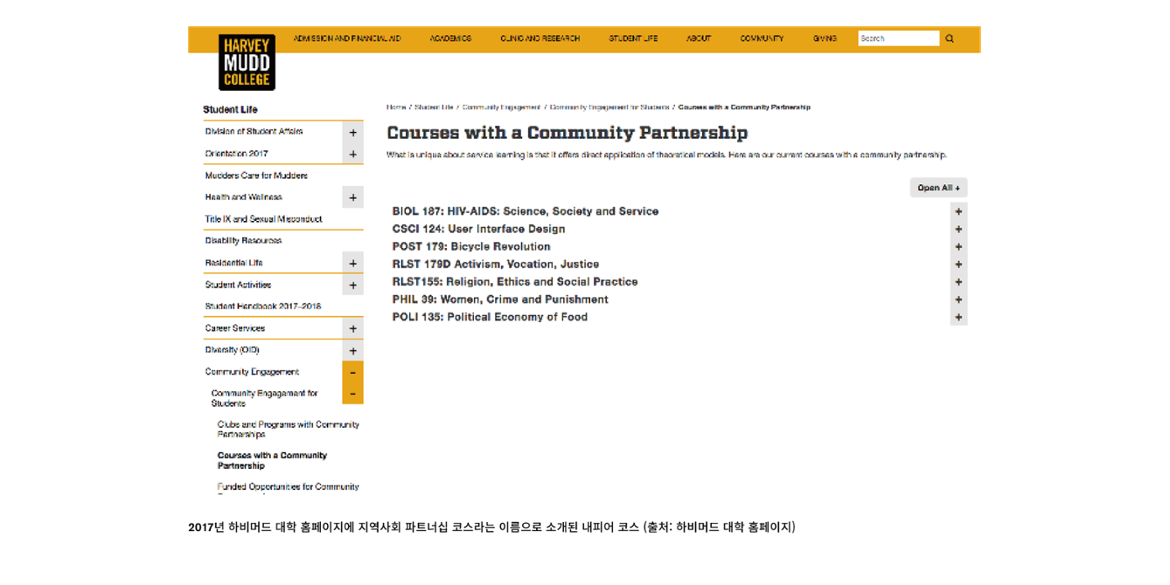
Task: Open the Student Life top menu
Action: [633, 39]
